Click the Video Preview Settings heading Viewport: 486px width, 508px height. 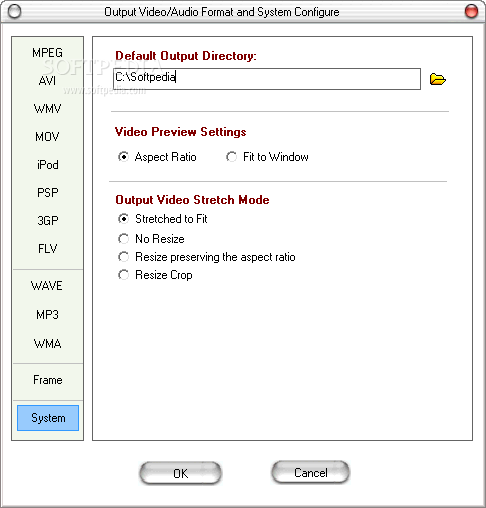click(180, 132)
